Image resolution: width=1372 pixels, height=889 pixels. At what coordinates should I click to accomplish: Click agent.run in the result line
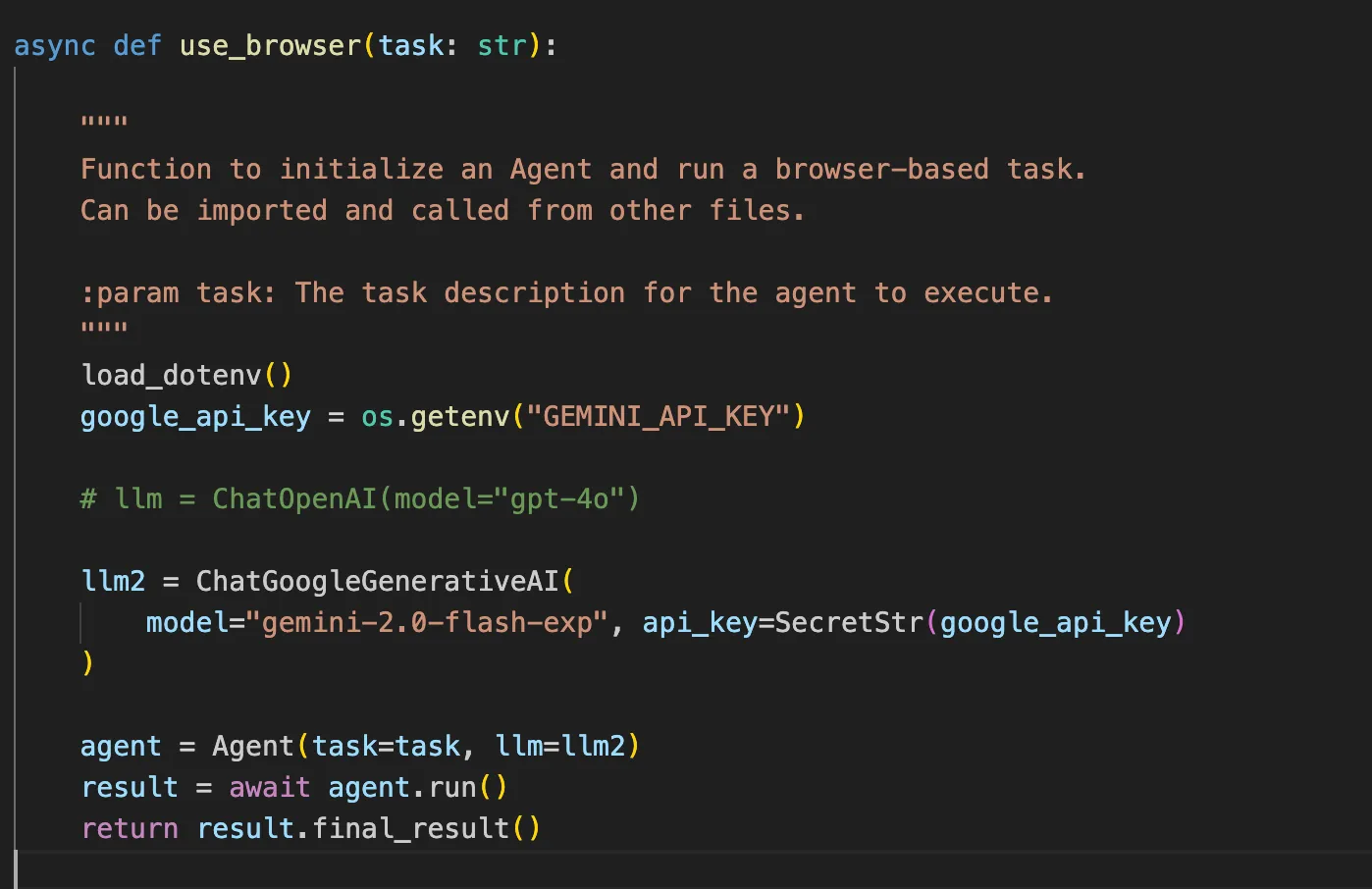pos(418,787)
